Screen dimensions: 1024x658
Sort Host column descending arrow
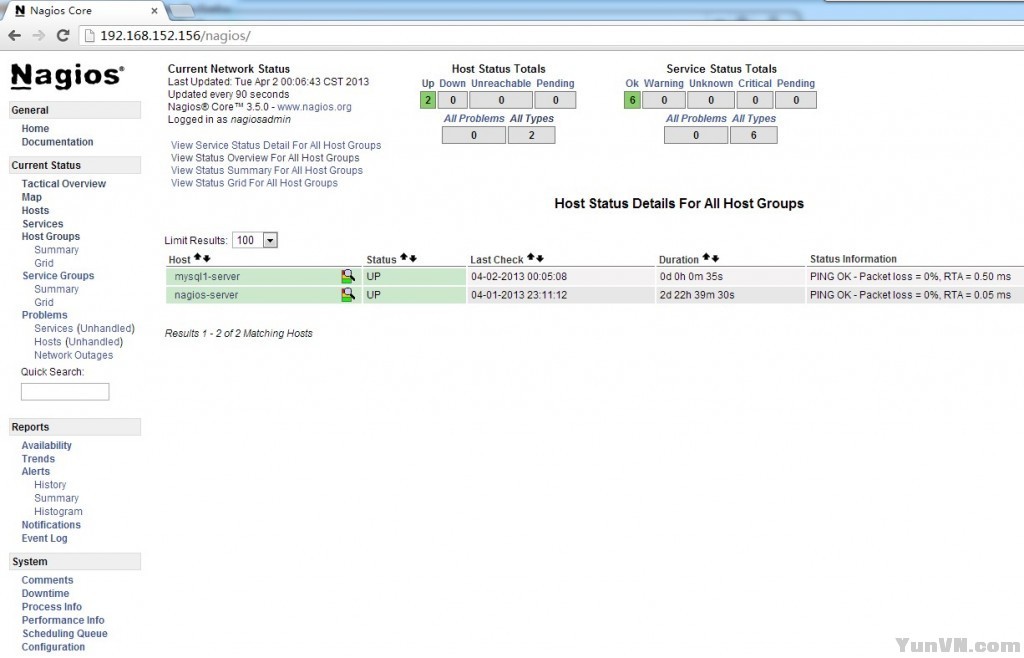[206, 258]
